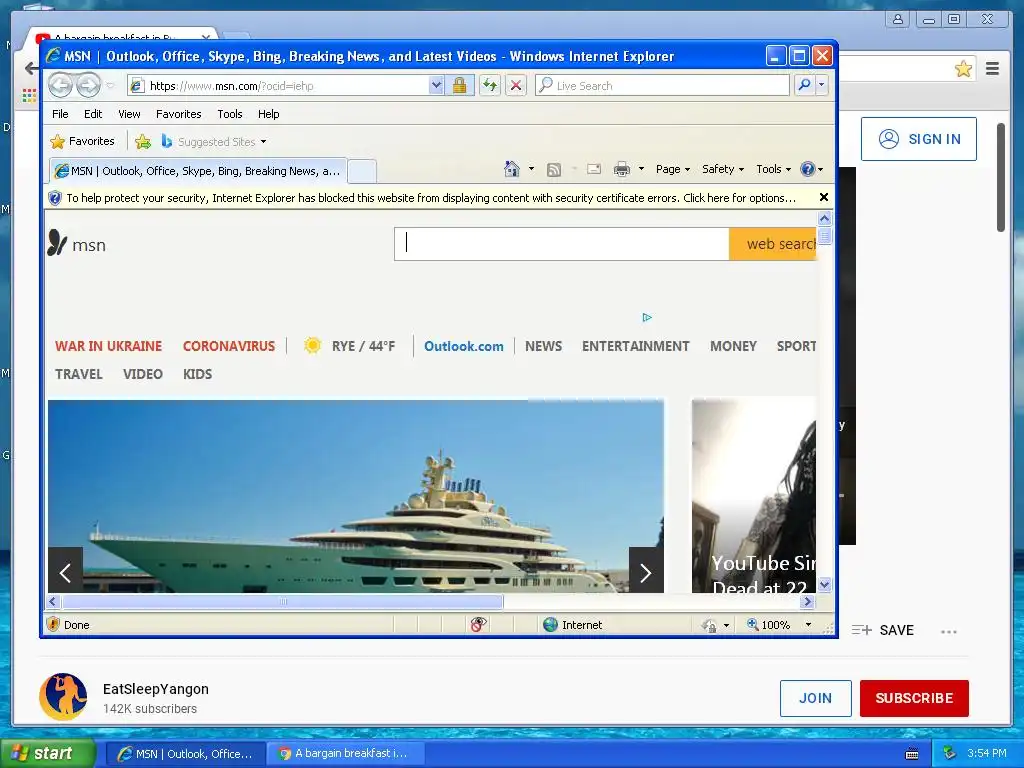This screenshot has width=1024, height=768.
Task: Click the Chrome user profile icon
Action: 898,19
